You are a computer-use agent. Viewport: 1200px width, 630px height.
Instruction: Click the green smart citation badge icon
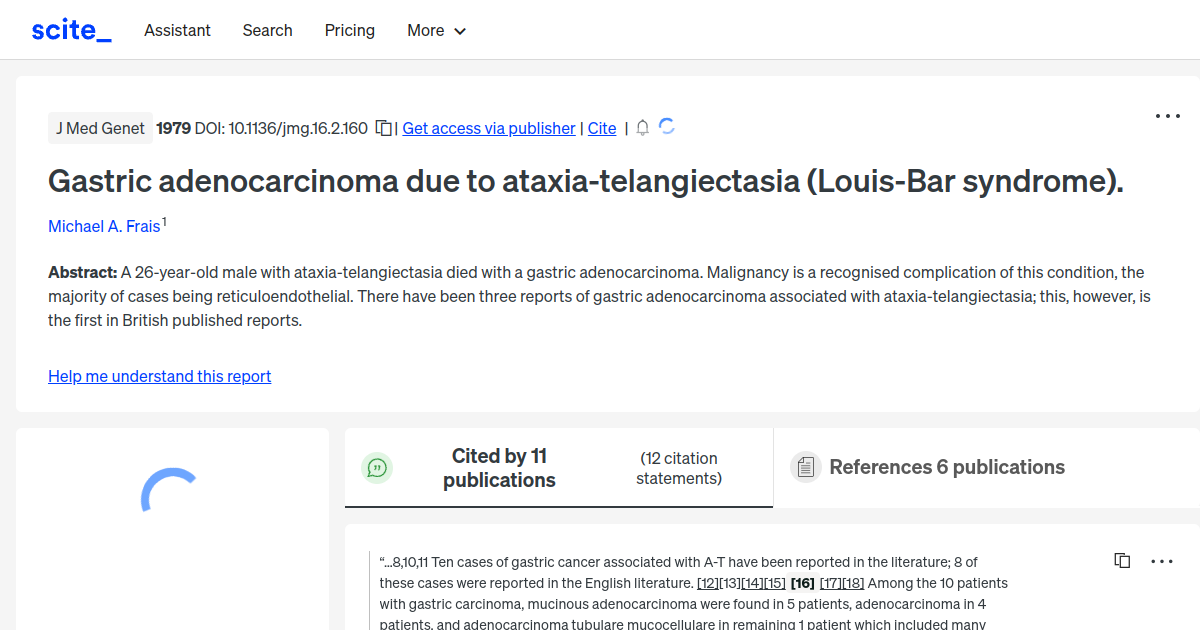[x=377, y=467]
